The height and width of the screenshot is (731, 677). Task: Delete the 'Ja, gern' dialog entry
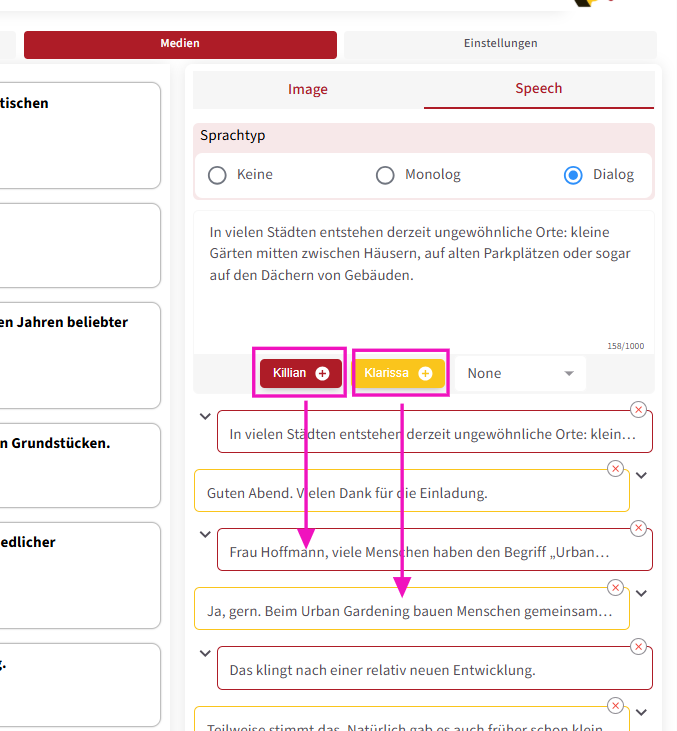pyautogui.click(x=615, y=587)
